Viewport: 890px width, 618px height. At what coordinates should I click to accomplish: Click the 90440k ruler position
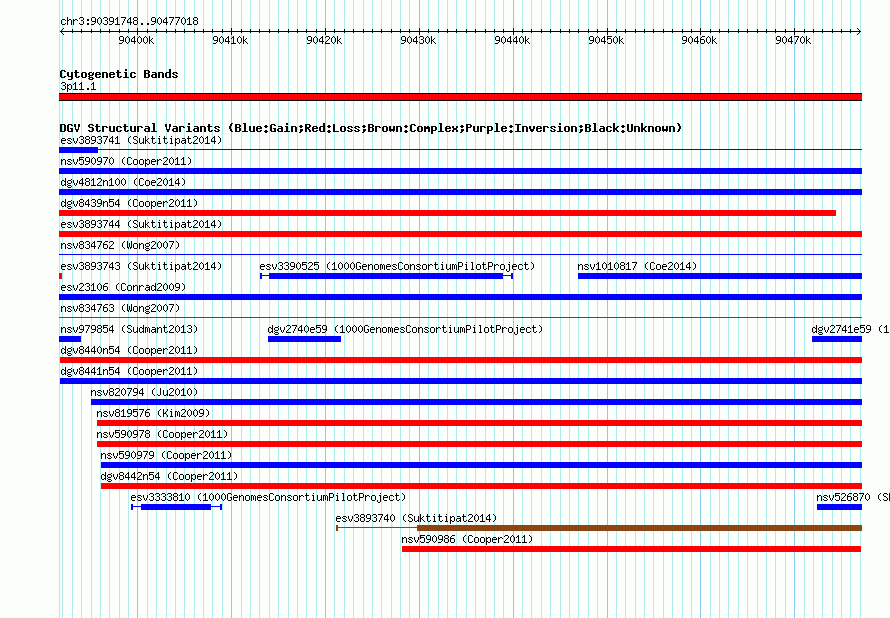tap(513, 40)
